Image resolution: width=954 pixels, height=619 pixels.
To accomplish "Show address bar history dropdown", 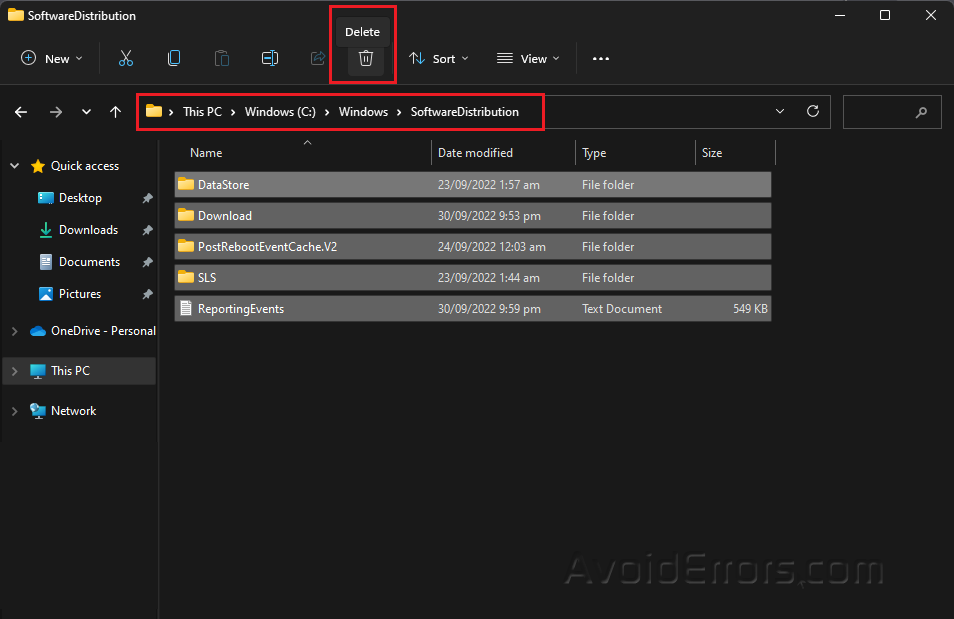I will [780, 112].
